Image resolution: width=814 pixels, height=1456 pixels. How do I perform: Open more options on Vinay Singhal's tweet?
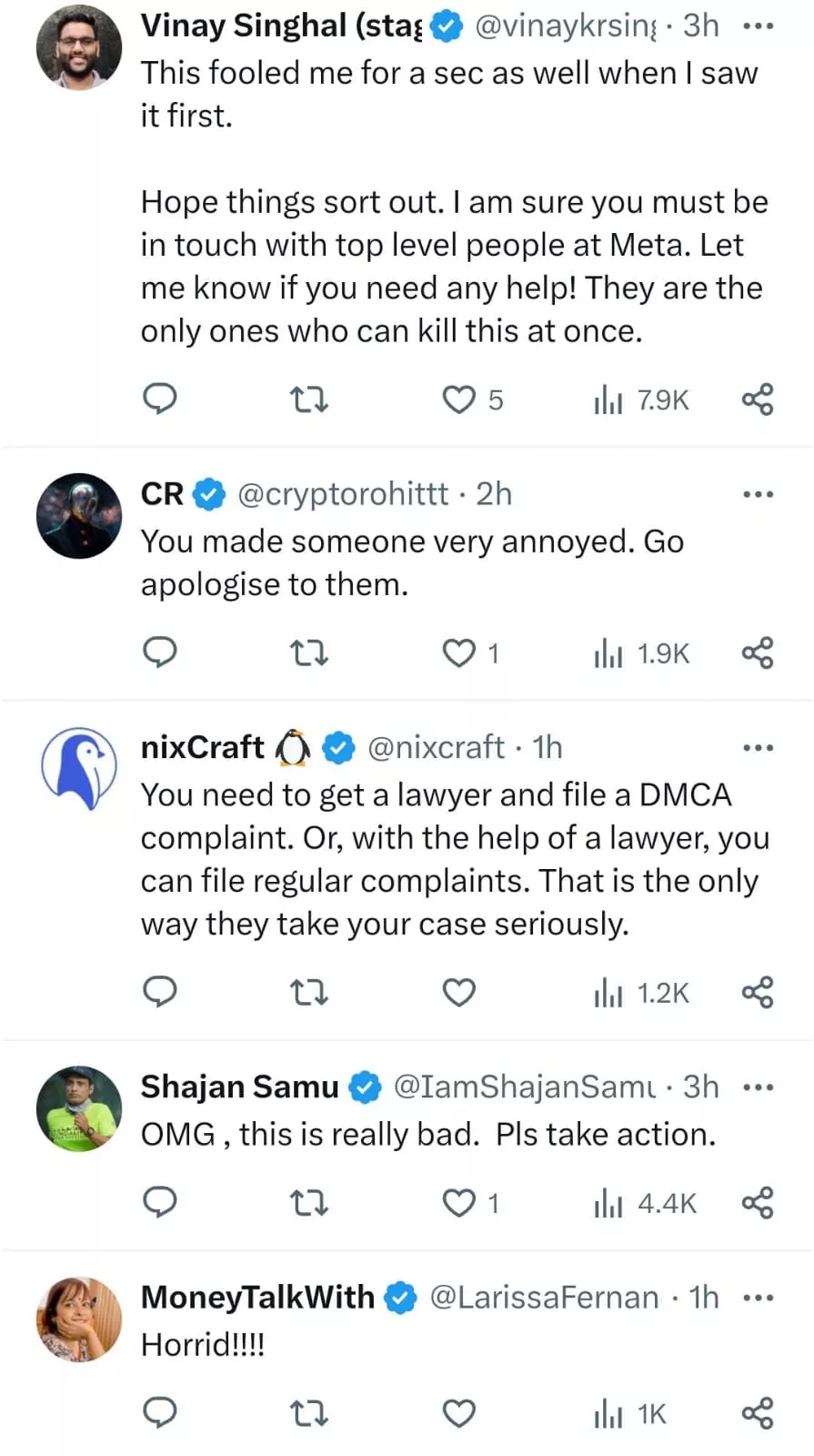pyautogui.click(x=758, y=26)
